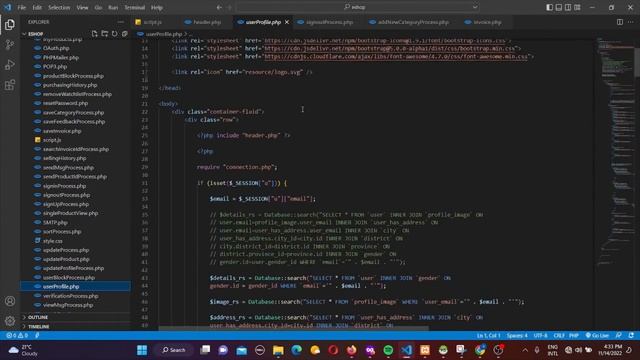Open Microsoft Edge from taskbar

tap(297, 350)
